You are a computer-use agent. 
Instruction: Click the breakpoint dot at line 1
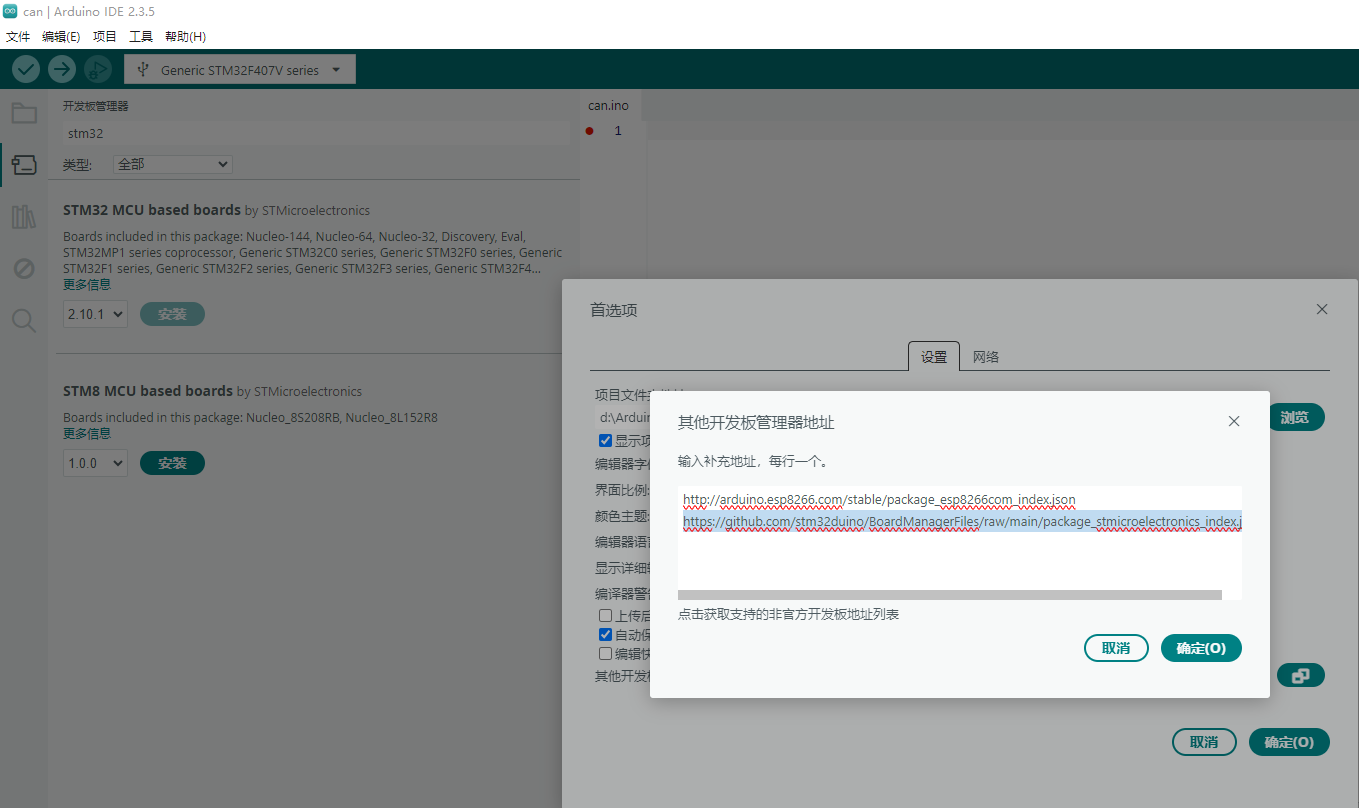(590, 131)
